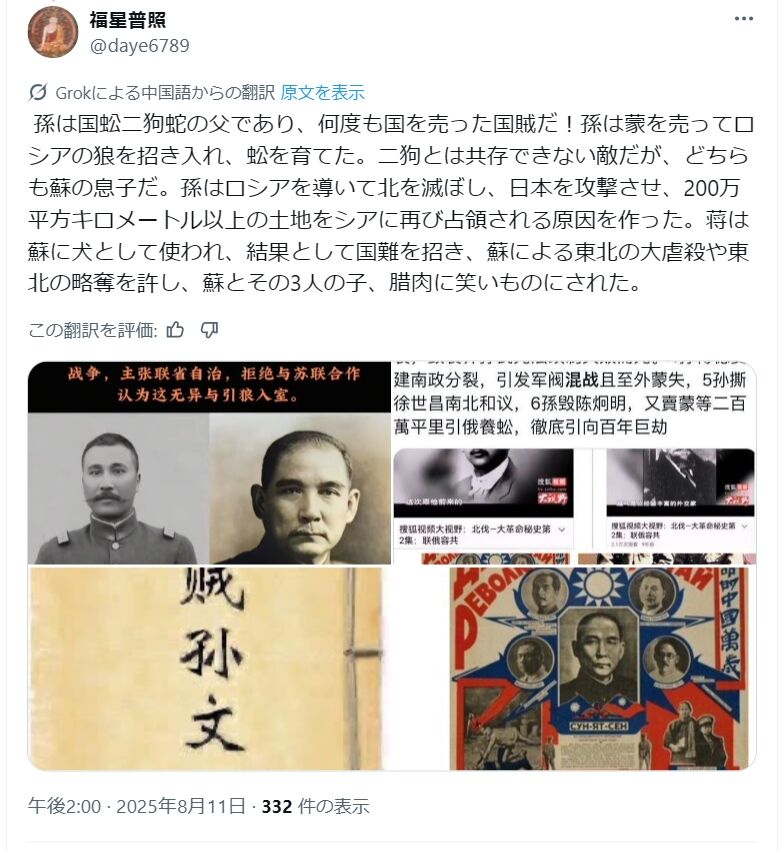Viewport: 781px width, 853px height.
Task: Open the three-dot more options menu
Action: [743, 19]
